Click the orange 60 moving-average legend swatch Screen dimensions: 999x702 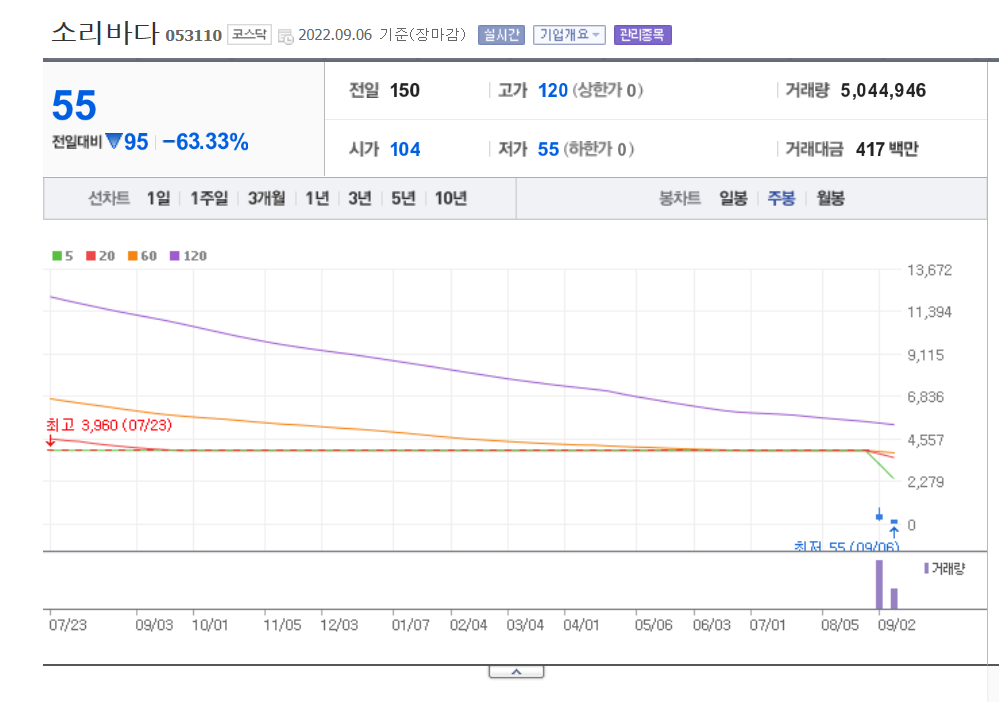point(133,255)
